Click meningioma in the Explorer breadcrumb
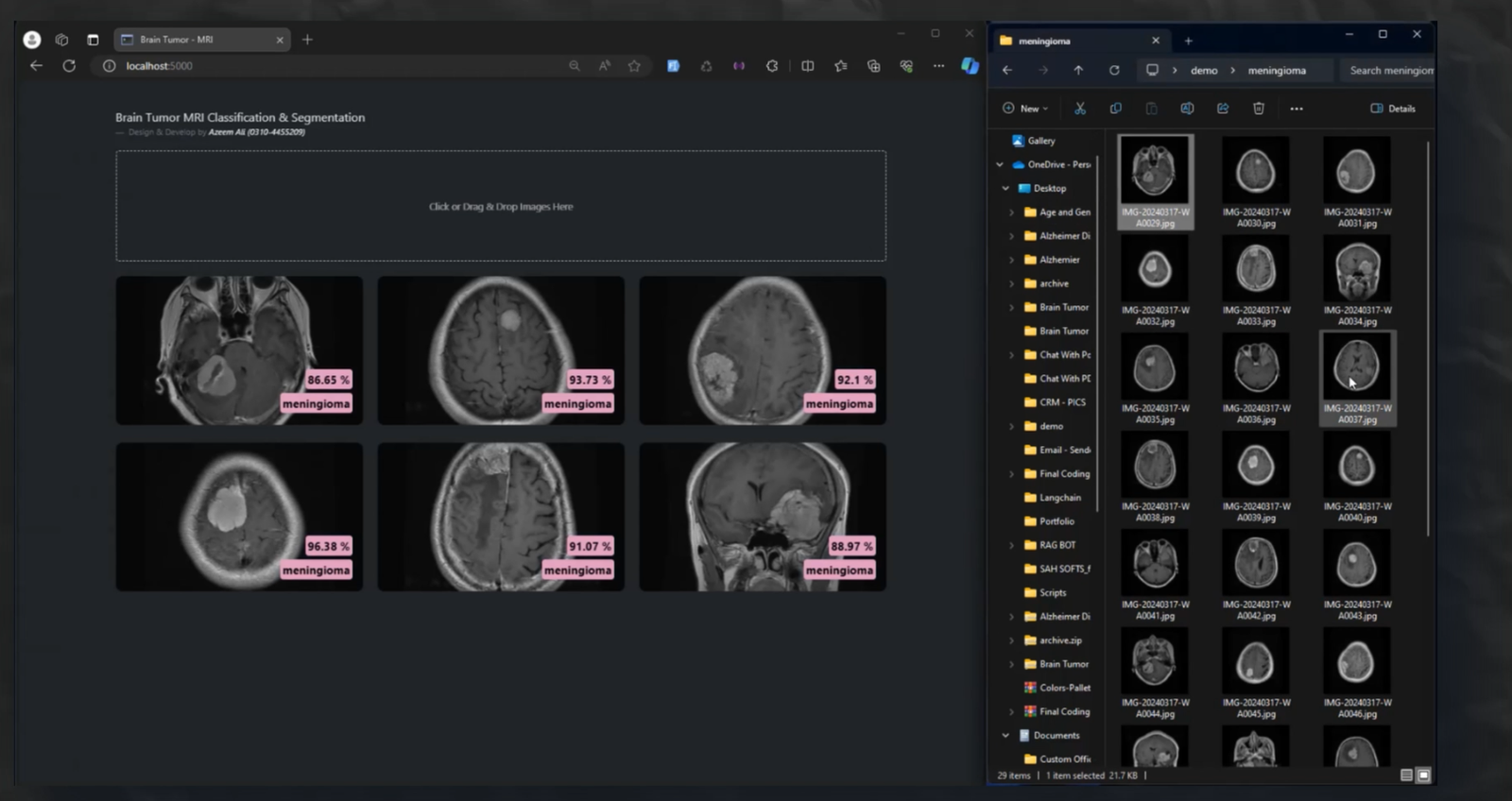 (x=1277, y=70)
